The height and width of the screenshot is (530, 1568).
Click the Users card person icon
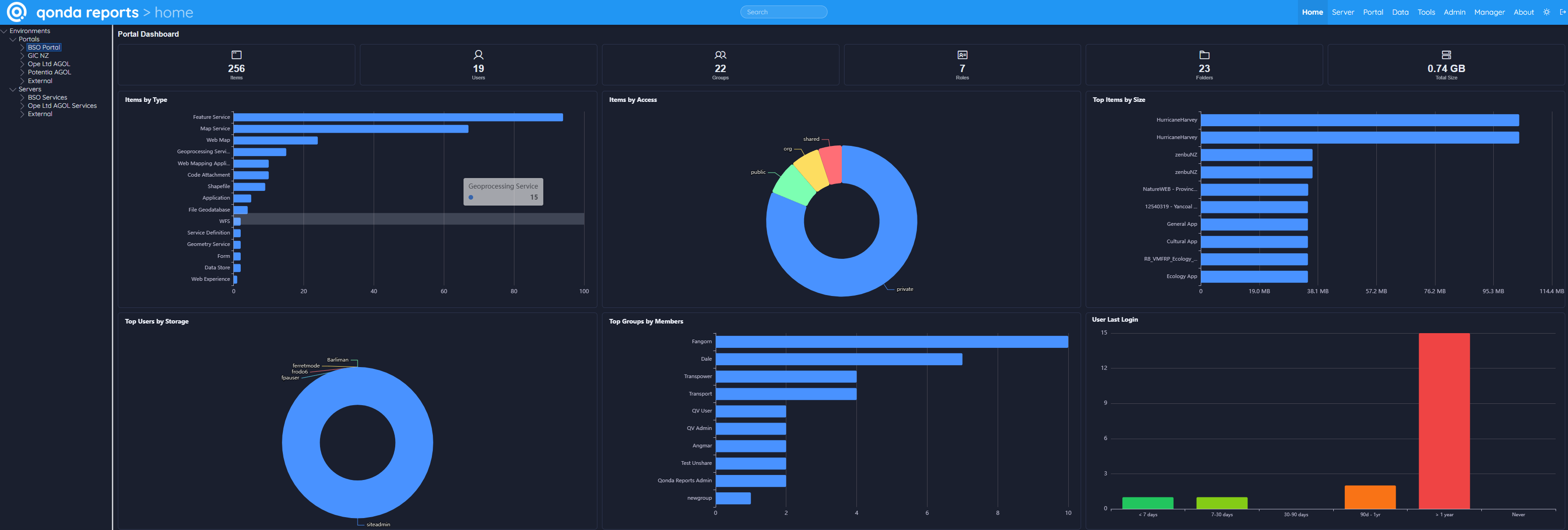pyautogui.click(x=479, y=55)
